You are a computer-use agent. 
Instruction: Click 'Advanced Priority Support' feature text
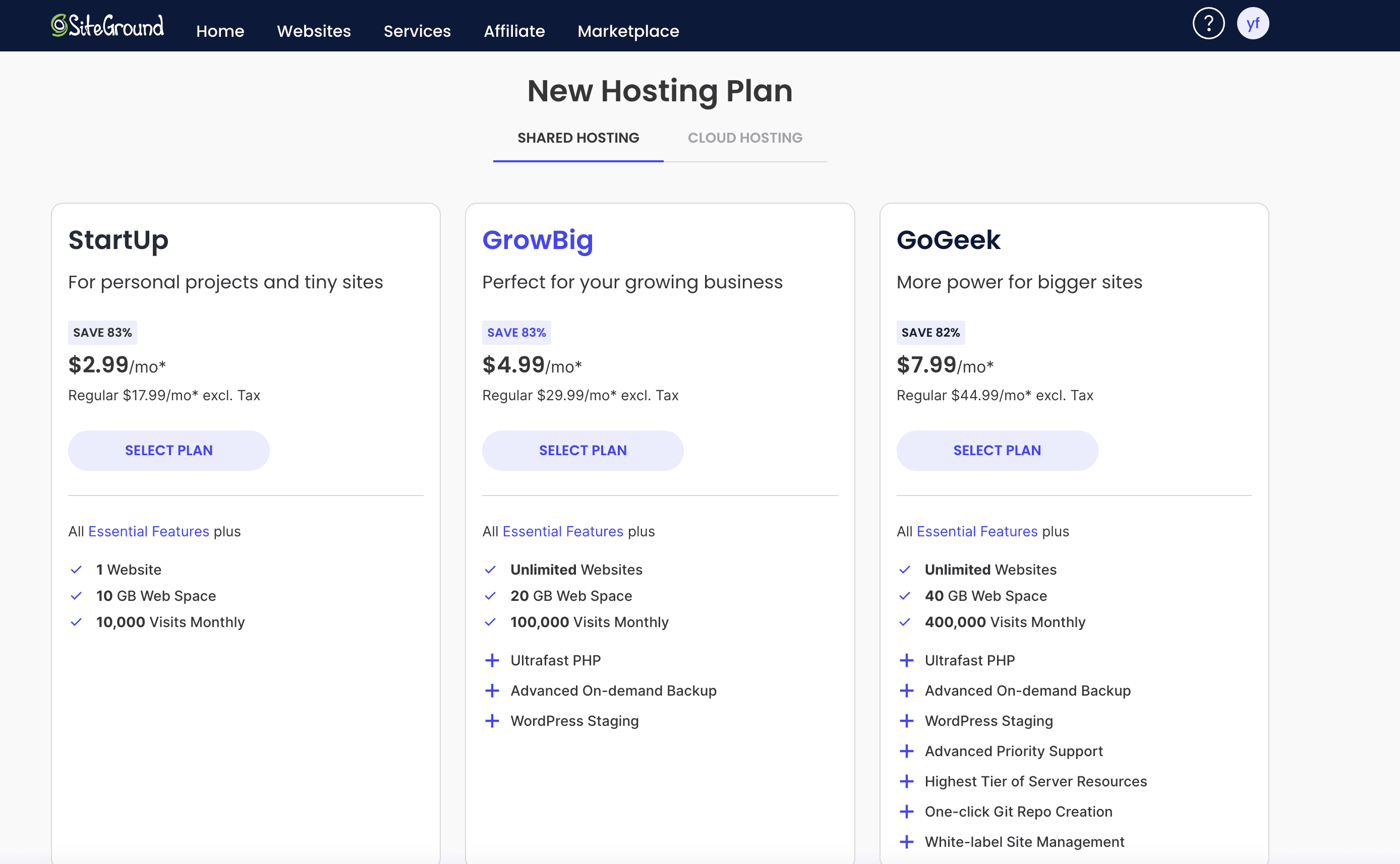pyautogui.click(x=1014, y=751)
